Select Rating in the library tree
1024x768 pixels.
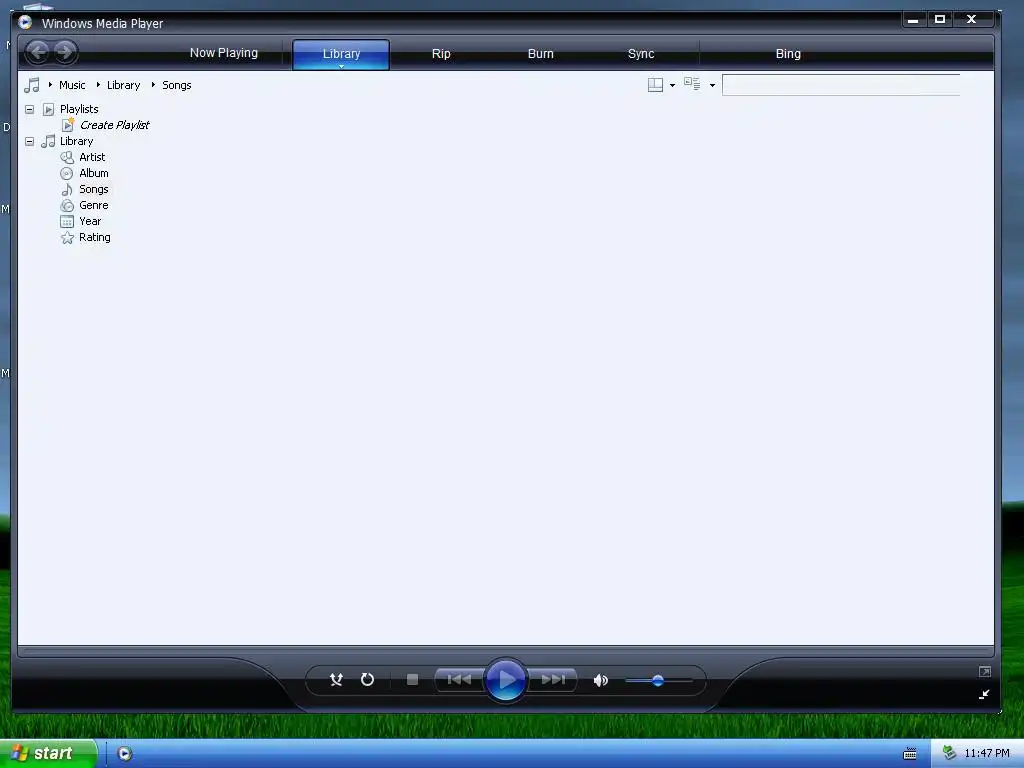coord(95,238)
